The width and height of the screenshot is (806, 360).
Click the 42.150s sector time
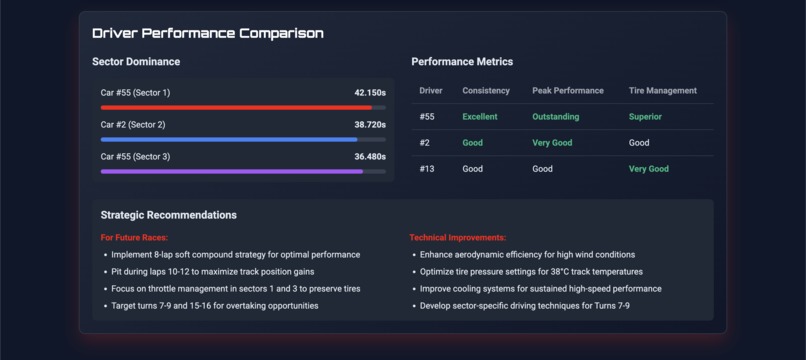pyautogui.click(x=370, y=93)
